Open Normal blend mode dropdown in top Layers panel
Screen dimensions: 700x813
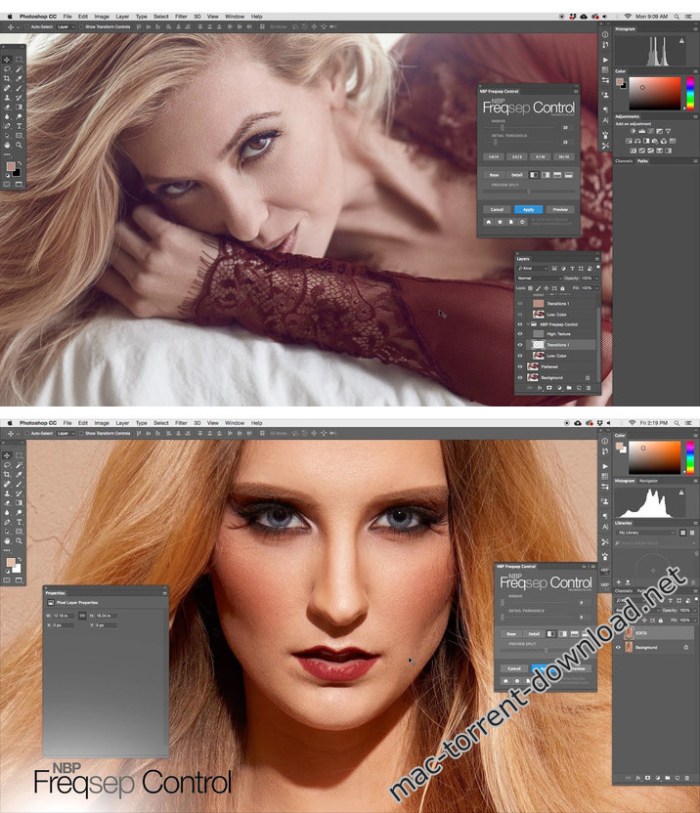539,278
